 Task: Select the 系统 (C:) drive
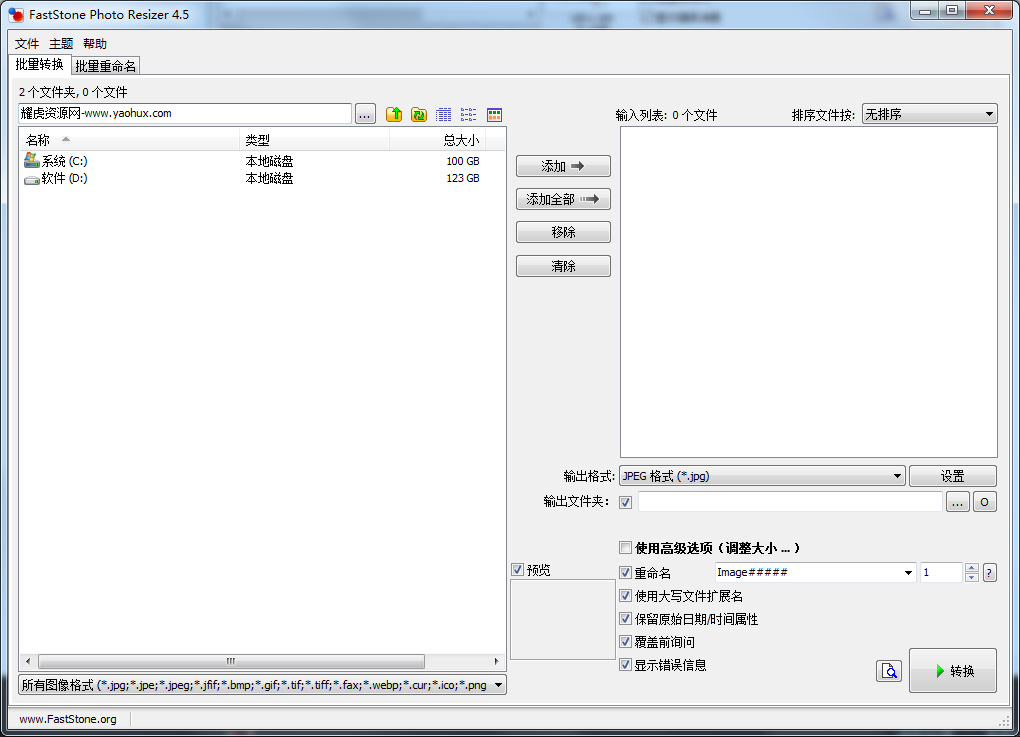(65, 161)
